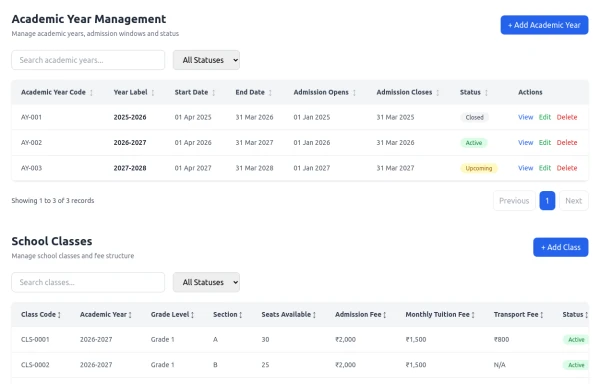Viewport: 600px width, 384px height.
Task: Click Start Date sort arrow icon
Action: click(214, 93)
